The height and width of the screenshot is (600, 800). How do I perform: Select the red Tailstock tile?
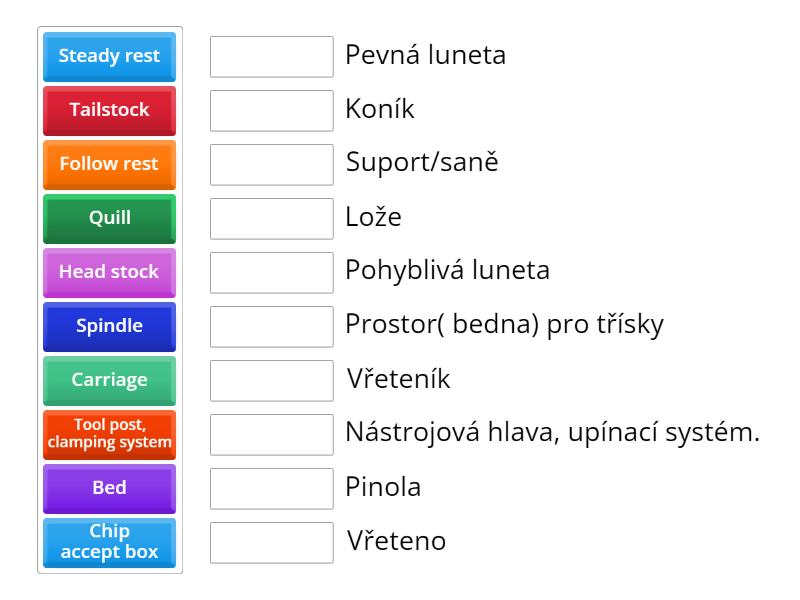tap(109, 110)
